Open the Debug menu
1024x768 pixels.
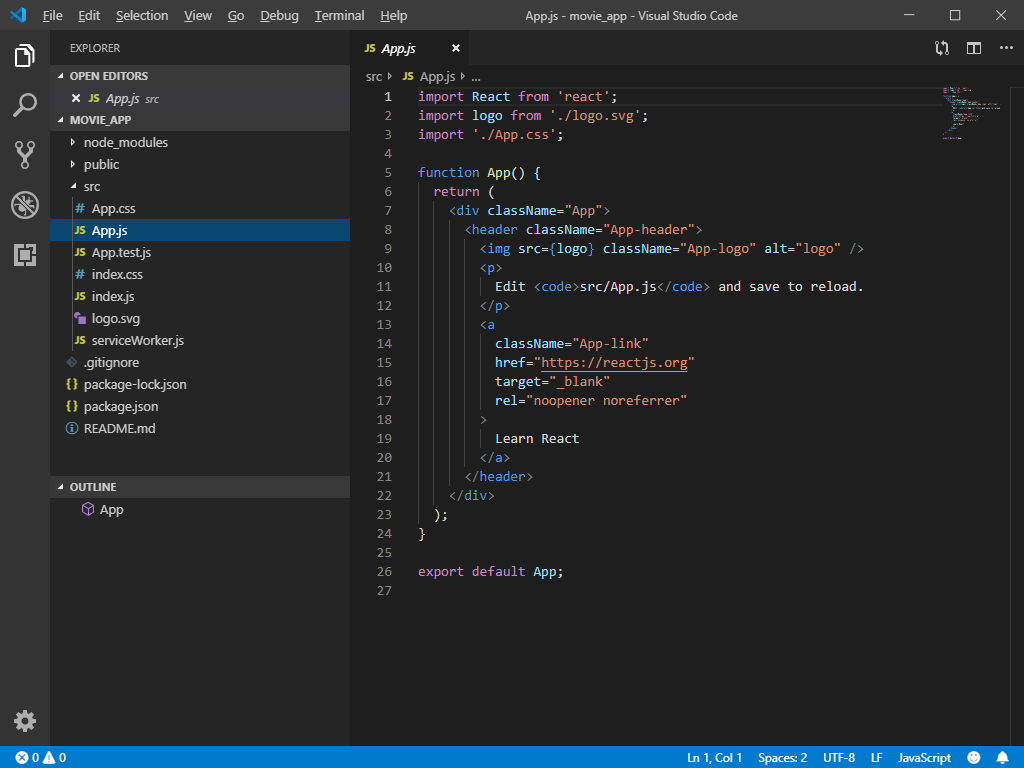coord(280,16)
